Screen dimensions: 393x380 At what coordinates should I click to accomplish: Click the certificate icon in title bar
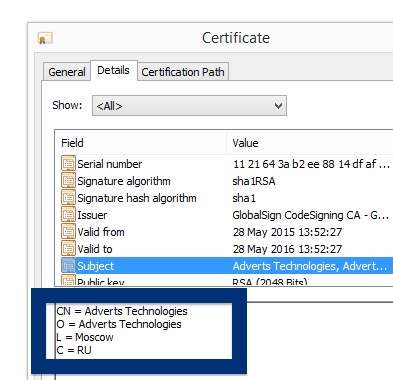point(45,38)
